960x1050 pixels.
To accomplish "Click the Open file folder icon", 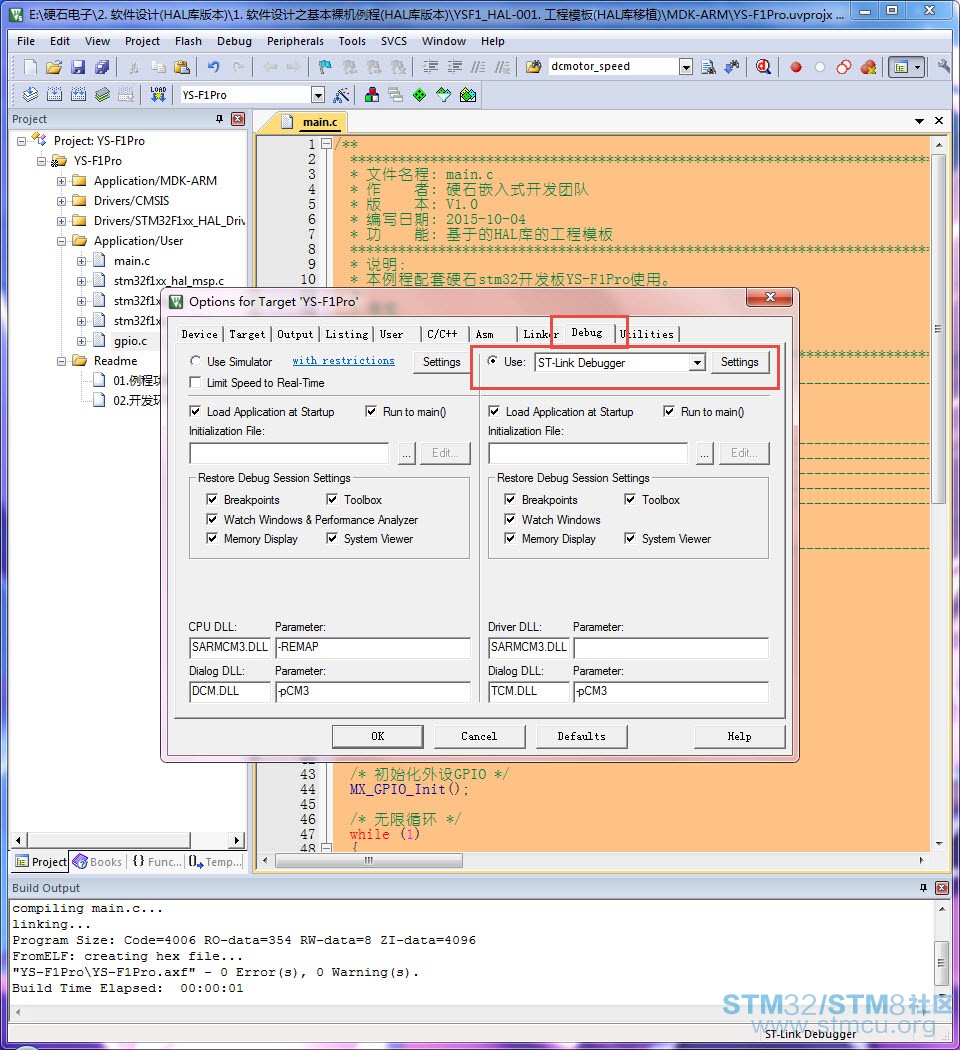I will point(54,66).
